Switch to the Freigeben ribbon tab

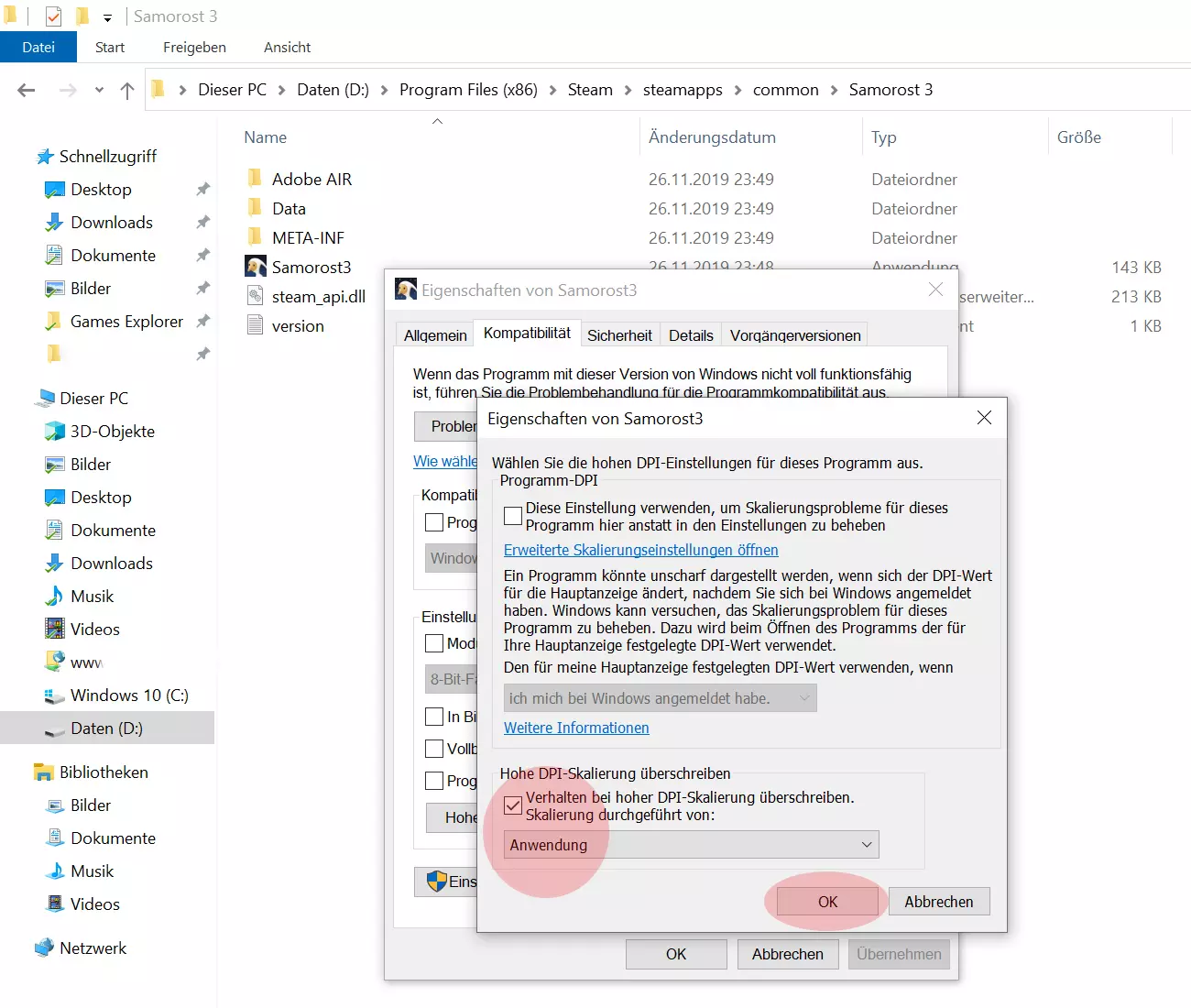pos(194,47)
